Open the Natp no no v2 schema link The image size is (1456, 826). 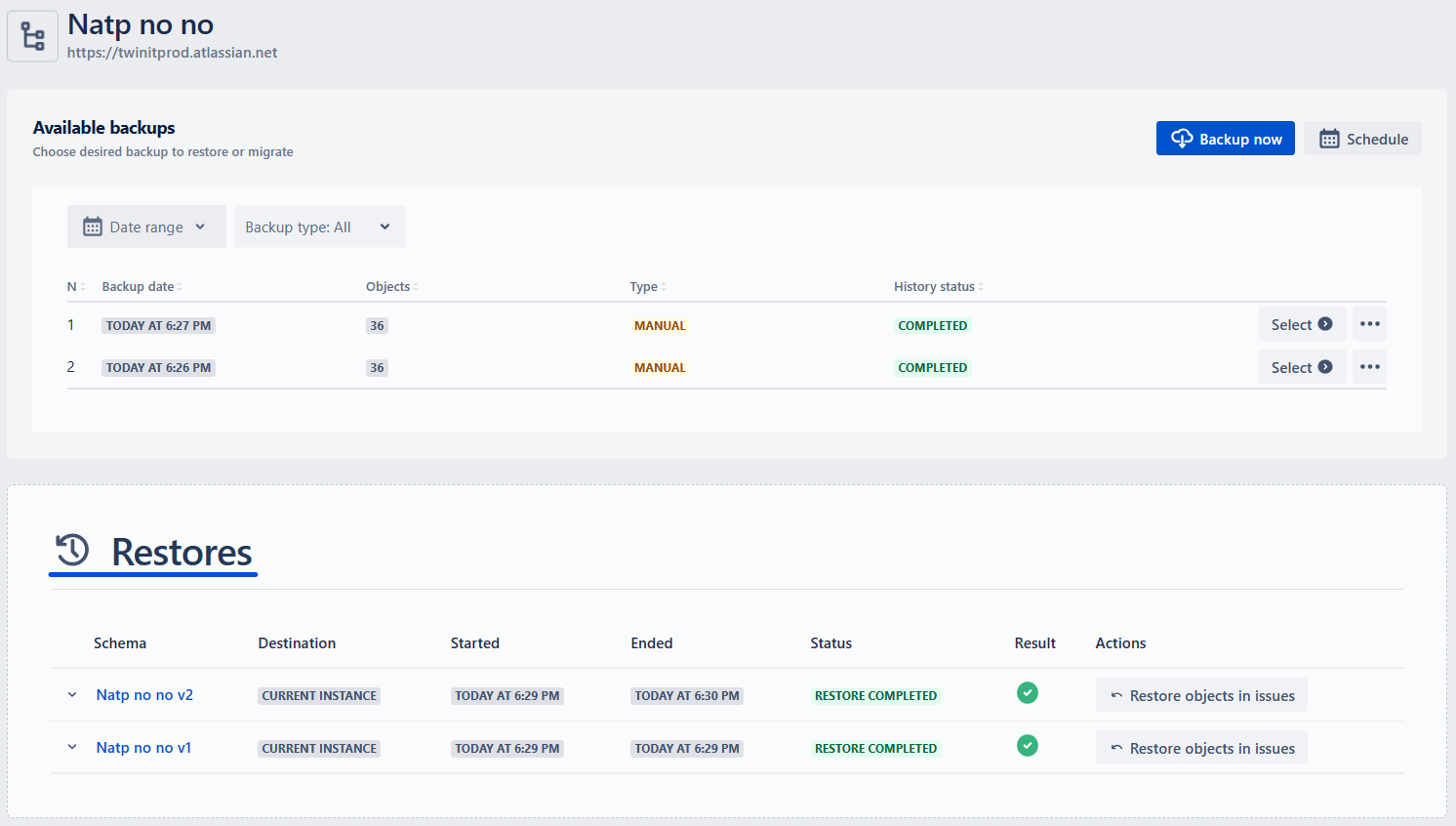click(144, 695)
